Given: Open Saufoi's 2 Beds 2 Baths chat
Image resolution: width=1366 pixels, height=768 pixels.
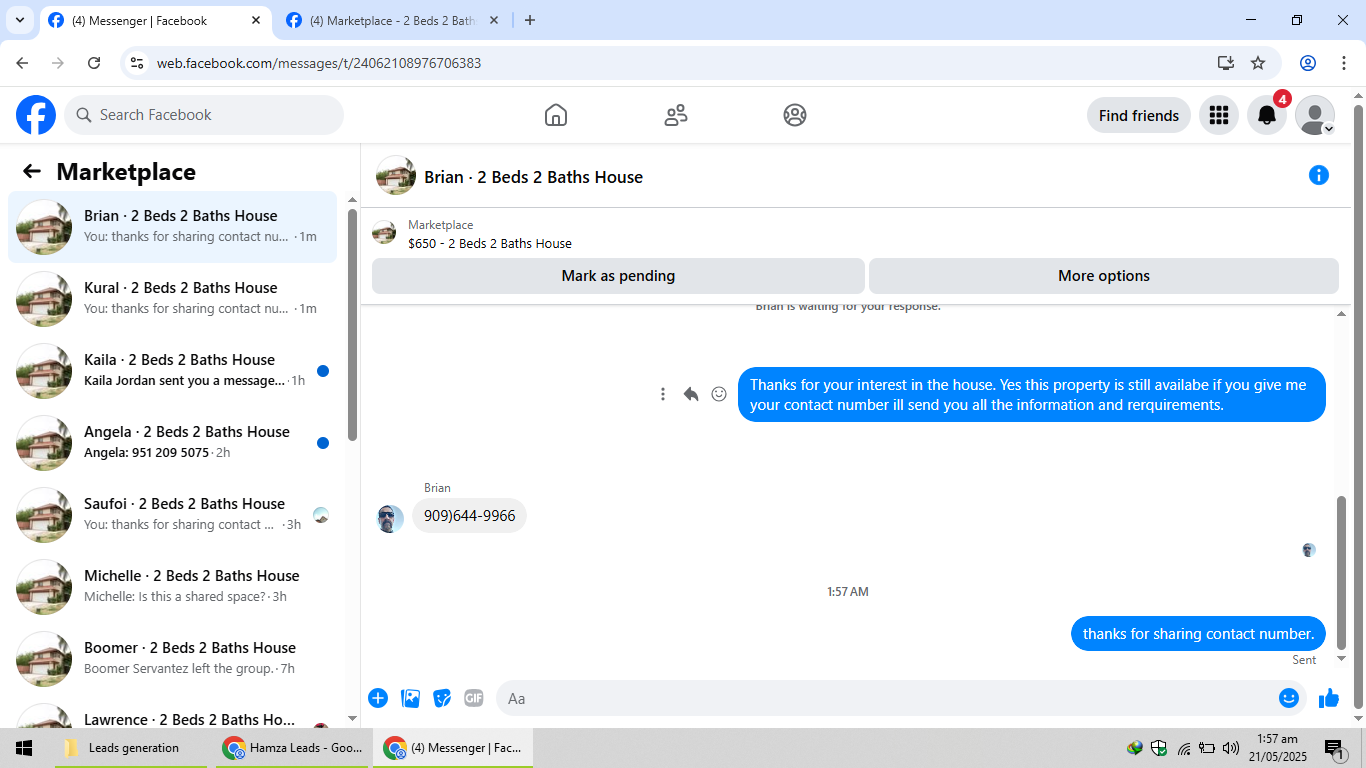Looking at the screenshot, I should [x=173, y=515].
